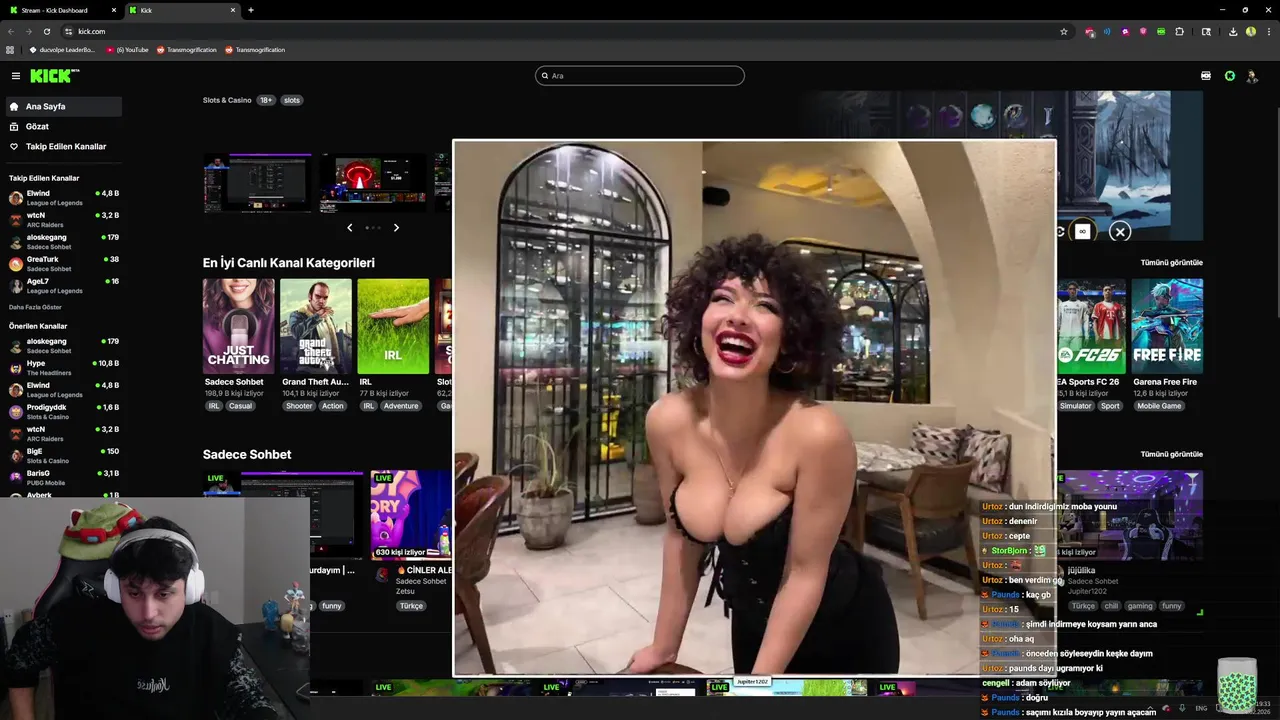
Task: Open the Chrome downloads icon
Action: point(1233,31)
